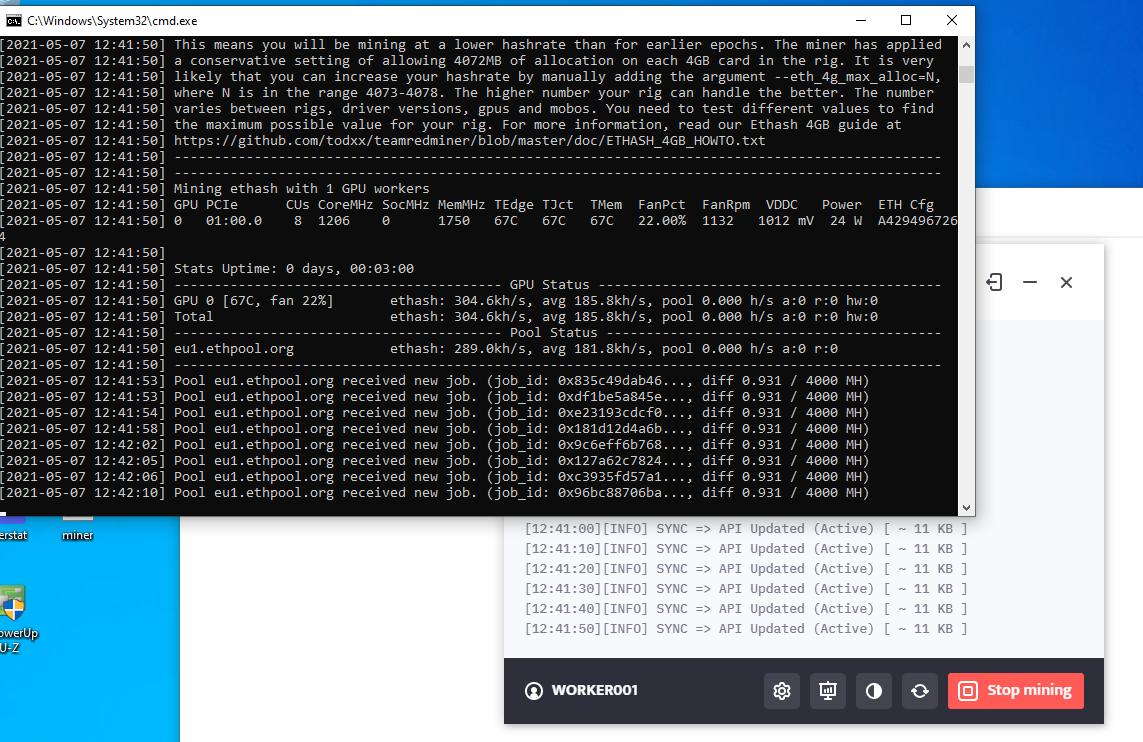Viewport: 1143px width, 742px height.
Task: Click the benchmark monitor icon beside settings
Action: pyautogui.click(x=827, y=691)
